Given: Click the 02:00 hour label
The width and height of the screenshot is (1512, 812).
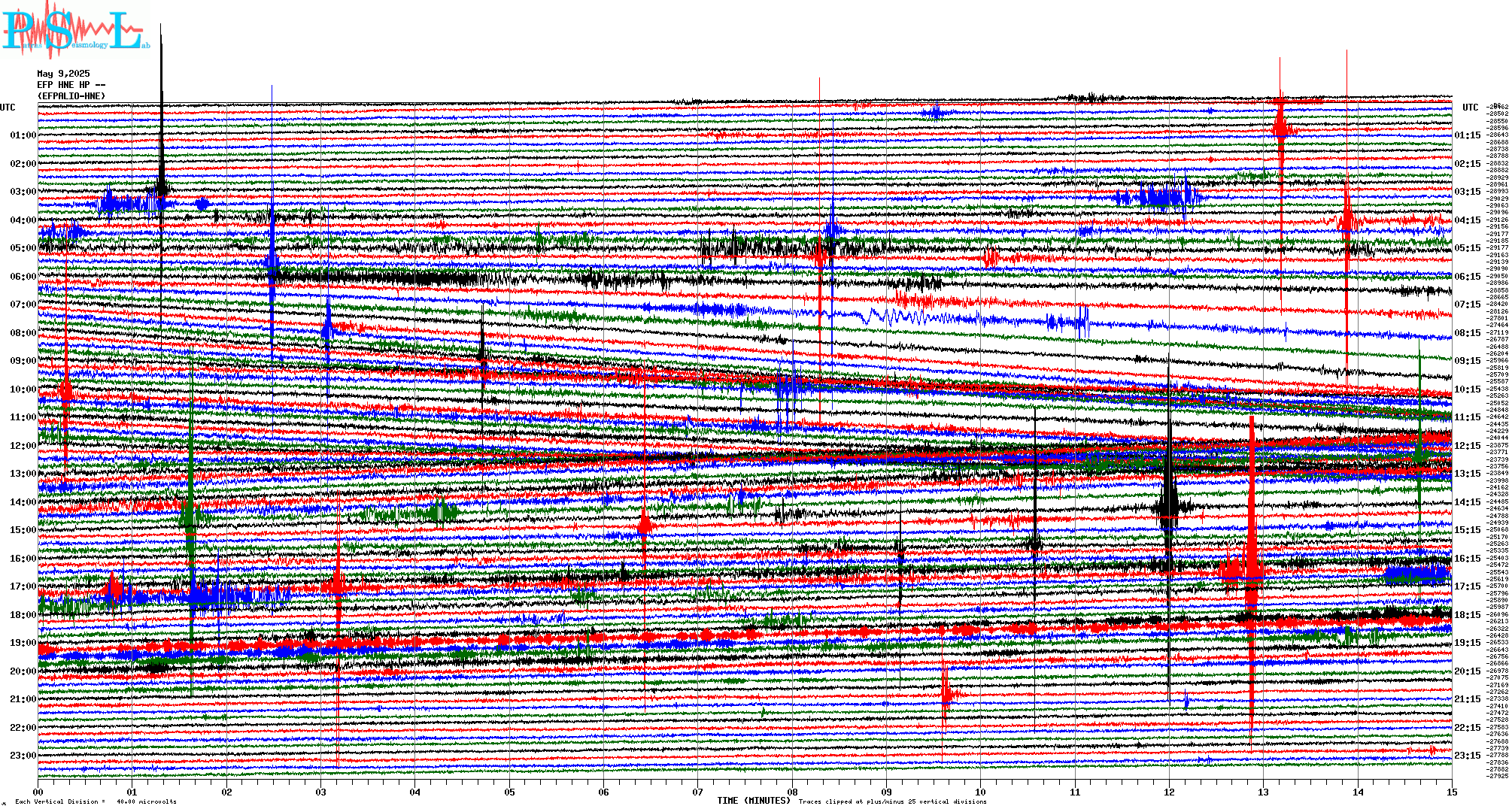Looking at the screenshot, I should (x=23, y=164).
